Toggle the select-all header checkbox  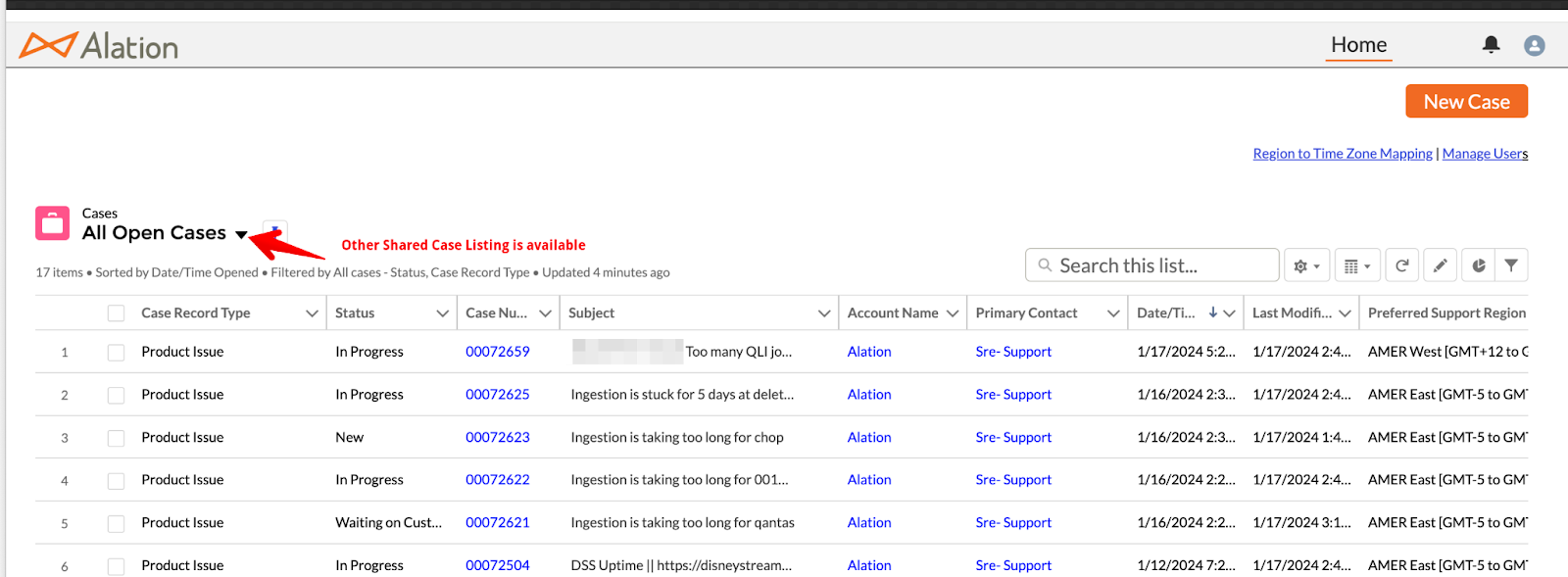[x=116, y=313]
